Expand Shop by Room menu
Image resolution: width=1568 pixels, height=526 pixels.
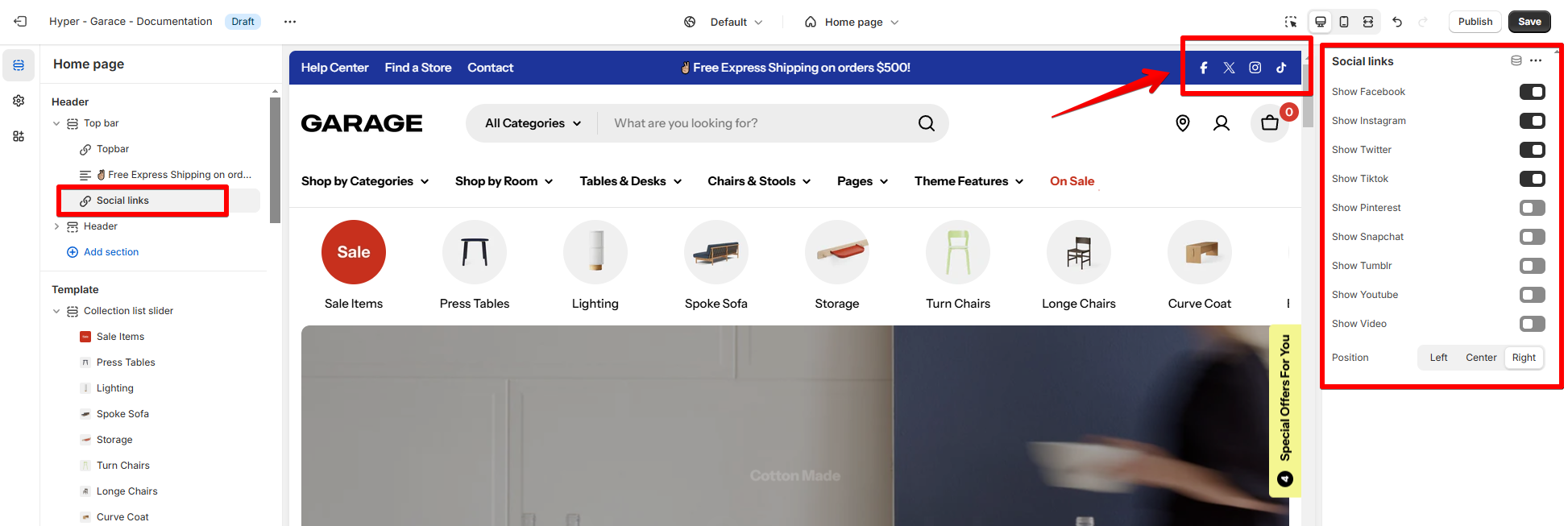pos(504,181)
